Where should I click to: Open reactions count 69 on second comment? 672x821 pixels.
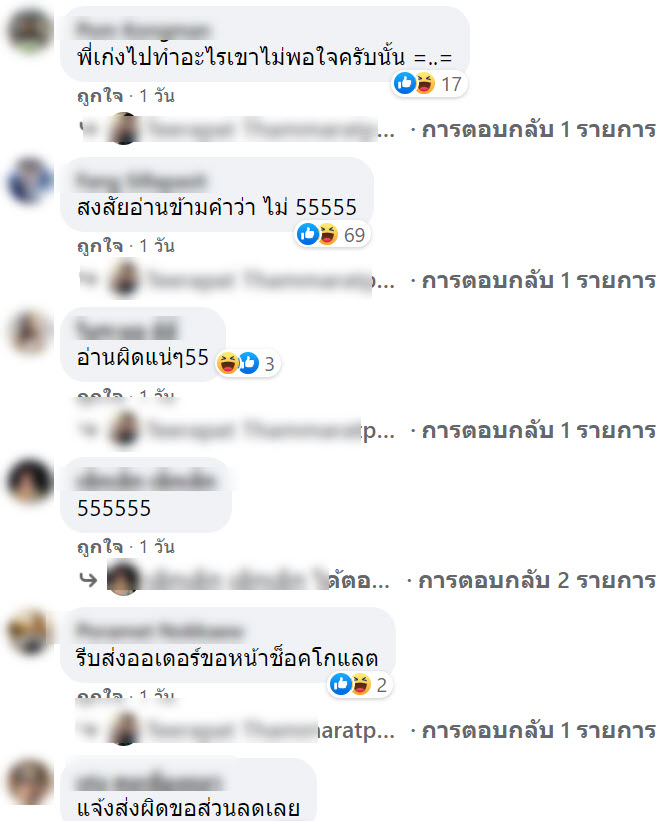(333, 235)
